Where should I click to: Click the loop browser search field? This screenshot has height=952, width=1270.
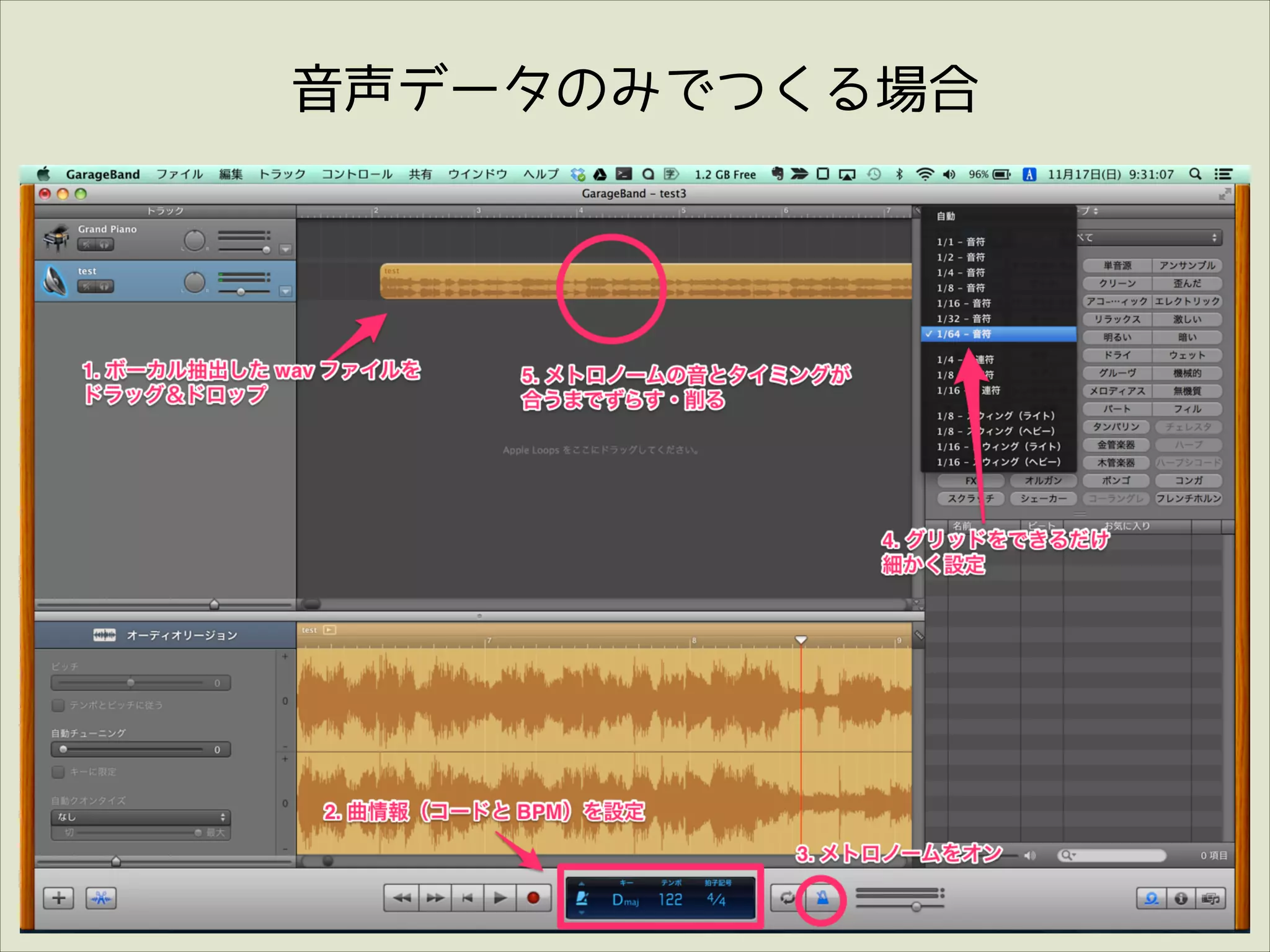pos(1112,855)
